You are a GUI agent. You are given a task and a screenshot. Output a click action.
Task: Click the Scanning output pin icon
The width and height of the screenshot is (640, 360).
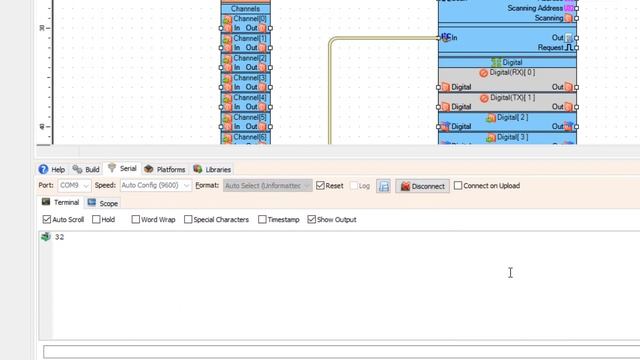[x=569, y=18]
